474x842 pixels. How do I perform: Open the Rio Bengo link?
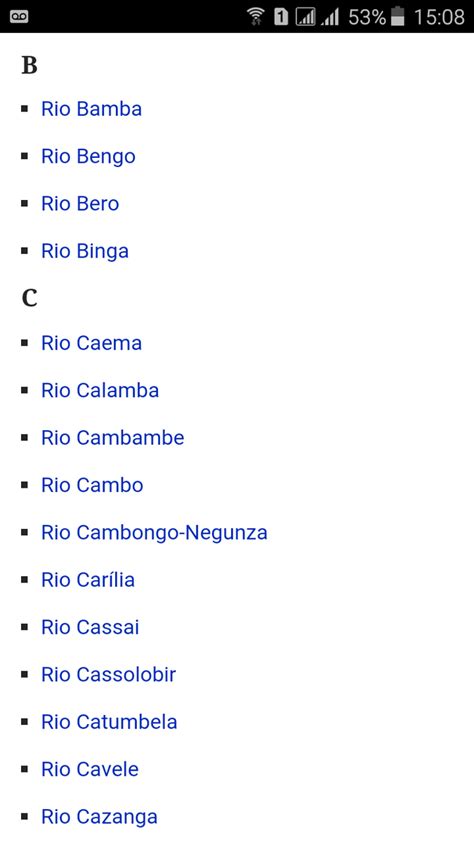[x=89, y=157]
